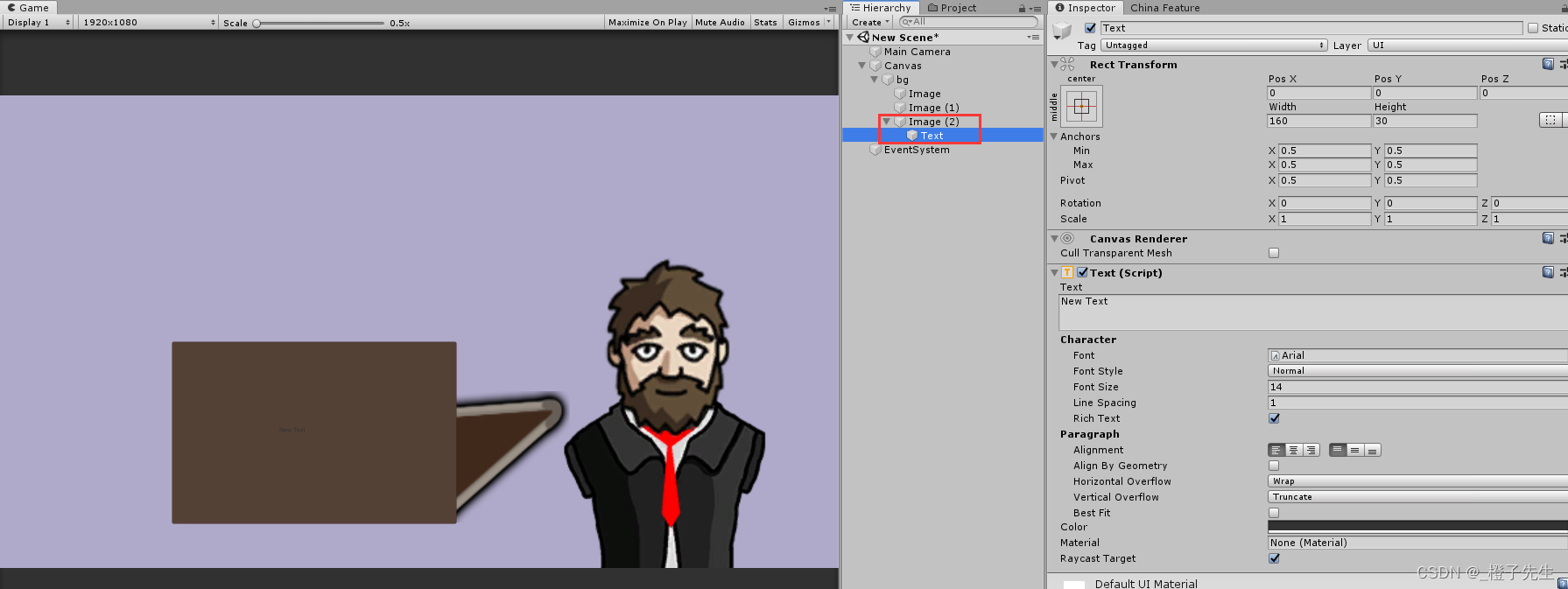Collapse the Canvas node in Hierarchy
The width and height of the screenshot is (1568, 589).
862,66
